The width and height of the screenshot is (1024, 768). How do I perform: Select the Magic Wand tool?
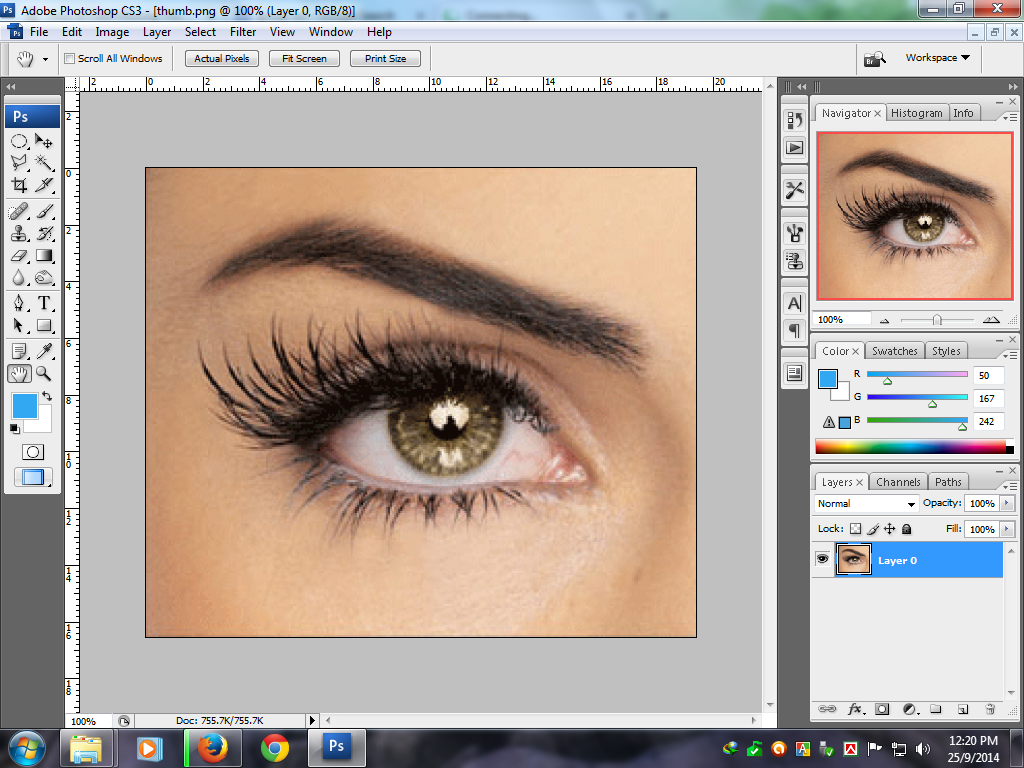tap(44, 162)
